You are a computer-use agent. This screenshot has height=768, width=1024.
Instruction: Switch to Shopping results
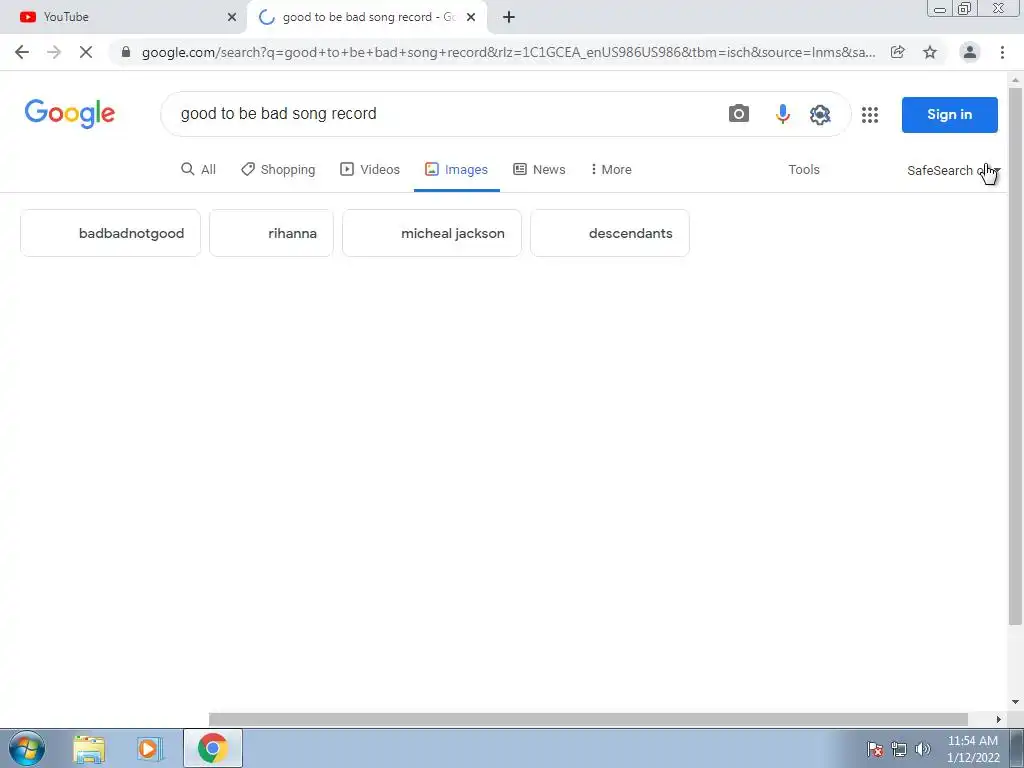click(278, 170)
